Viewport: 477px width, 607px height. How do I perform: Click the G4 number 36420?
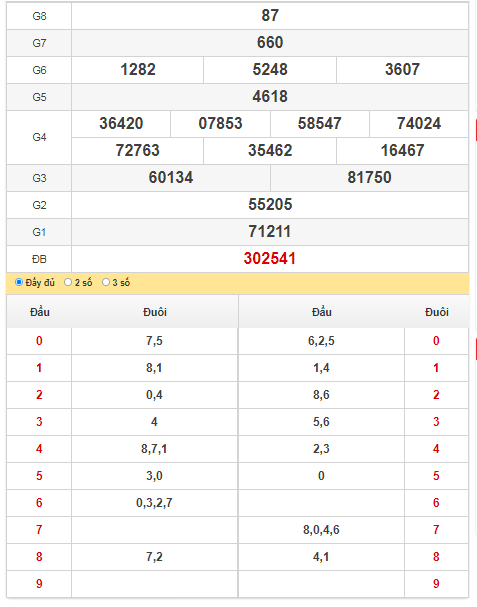(x=121, y=123)
